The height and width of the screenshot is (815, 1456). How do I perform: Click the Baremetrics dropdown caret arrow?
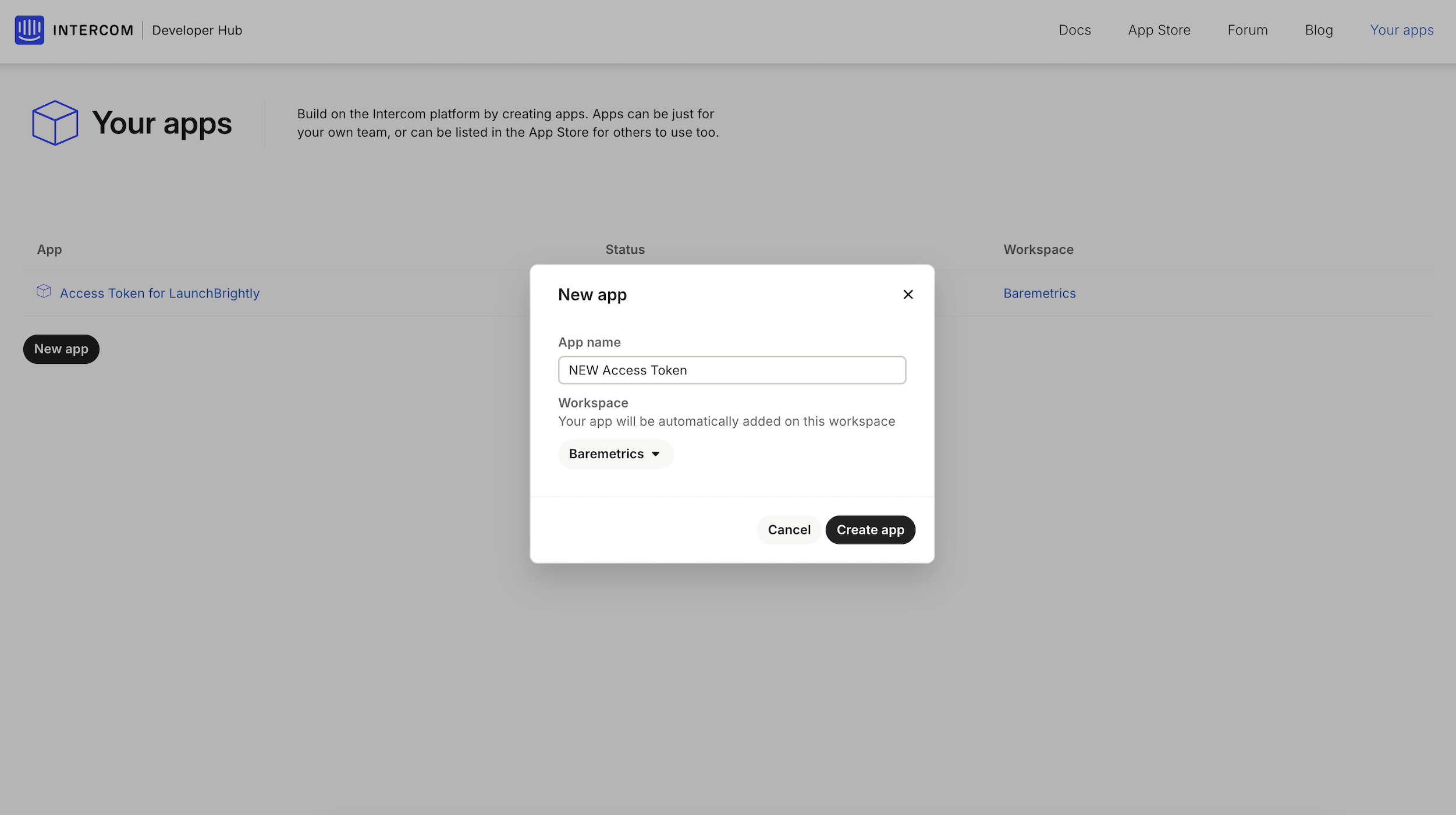tap(656, 454)
